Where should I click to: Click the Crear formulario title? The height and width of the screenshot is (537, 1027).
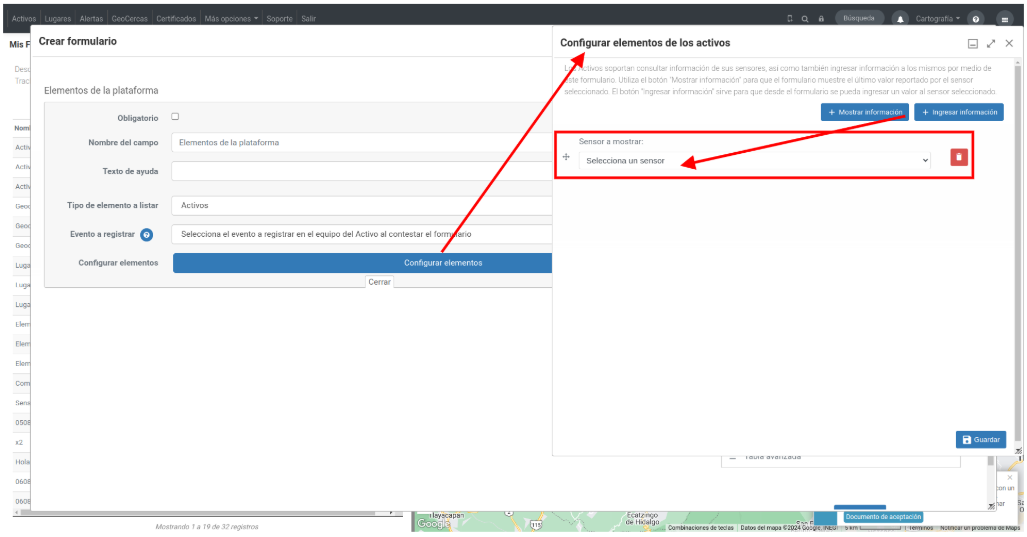point(77,41)
